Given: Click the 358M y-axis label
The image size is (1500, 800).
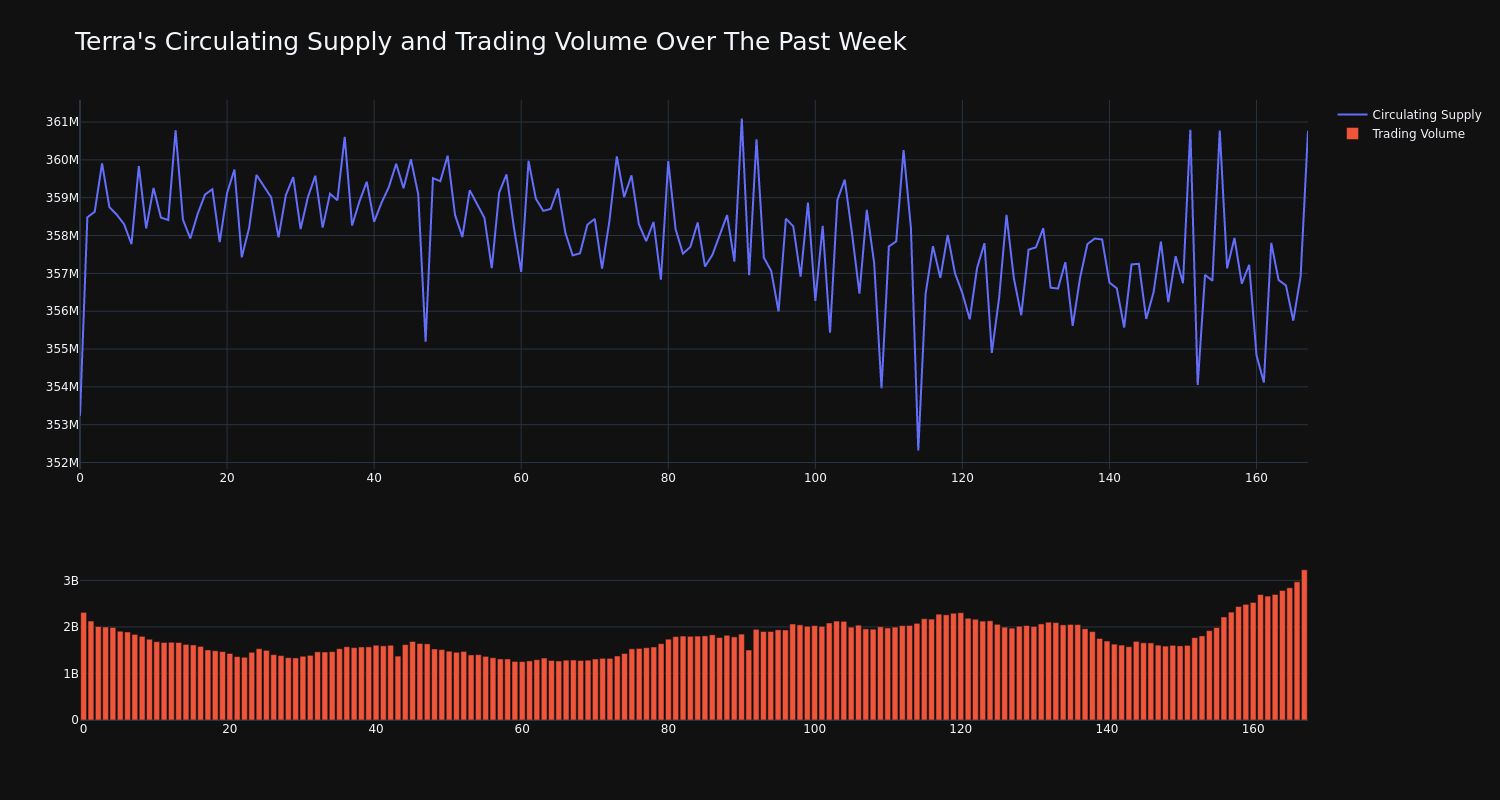Looking at the screenshot, I should 63,236.
